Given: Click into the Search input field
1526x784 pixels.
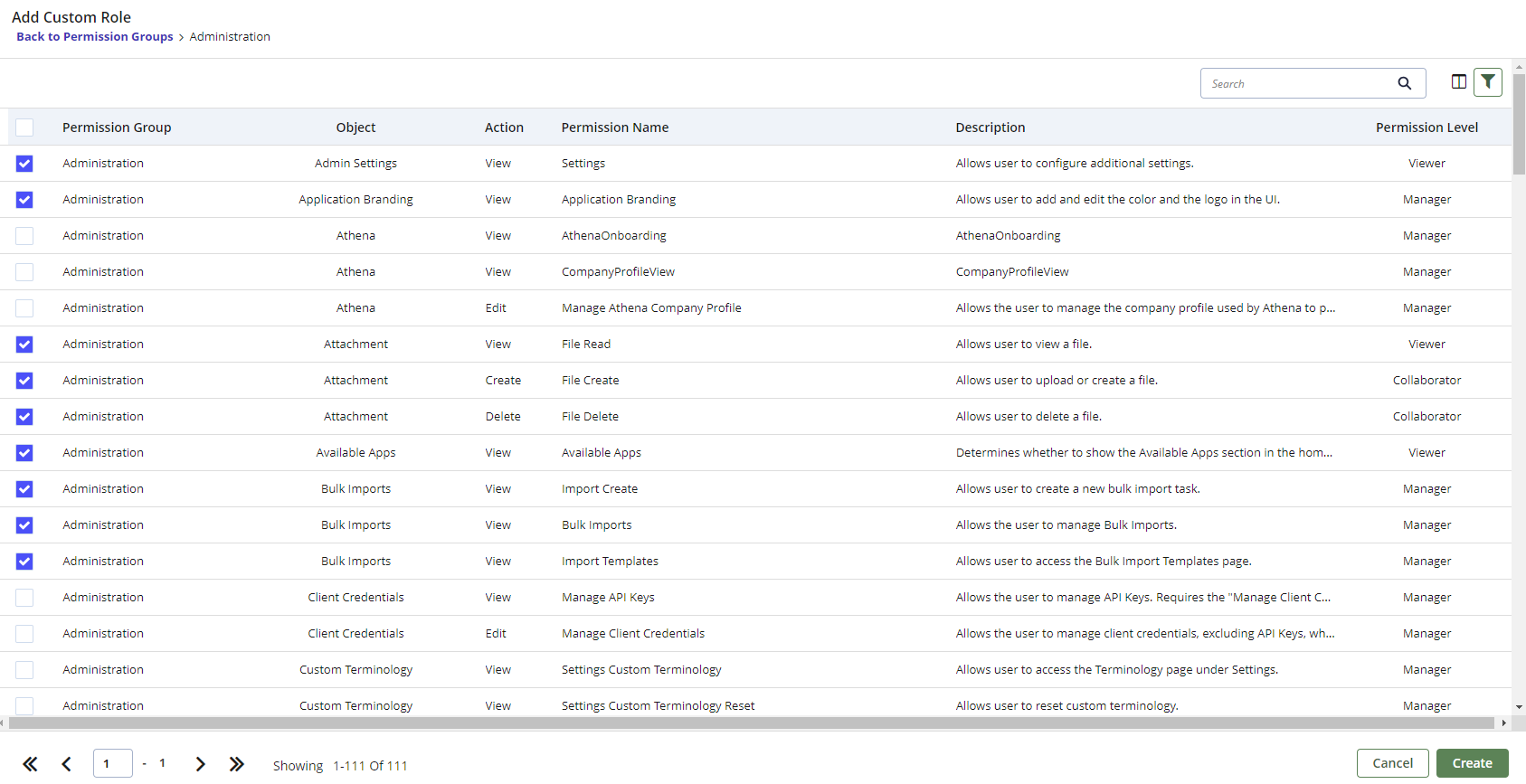Looking at the screenshot, I should coord(1298,83).
